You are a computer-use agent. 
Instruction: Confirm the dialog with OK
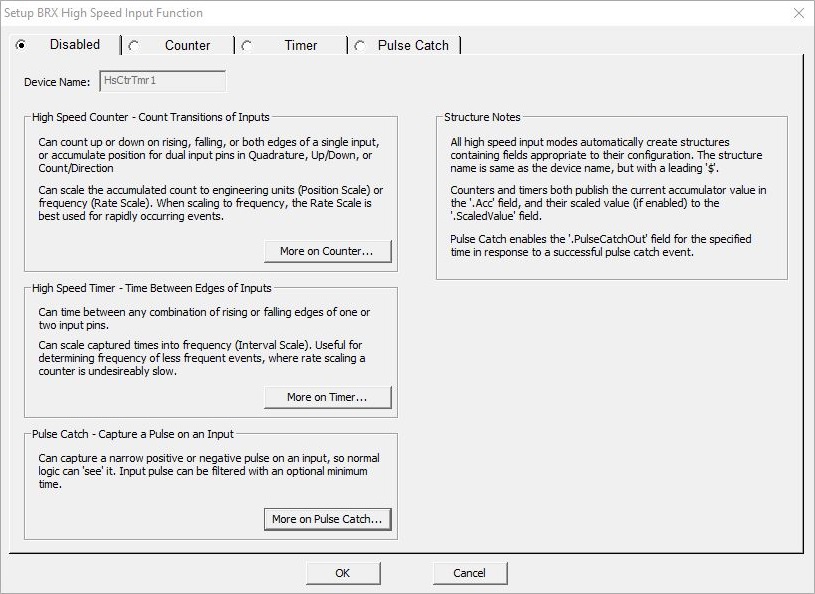pyautogui.click(x=343, y=573)
